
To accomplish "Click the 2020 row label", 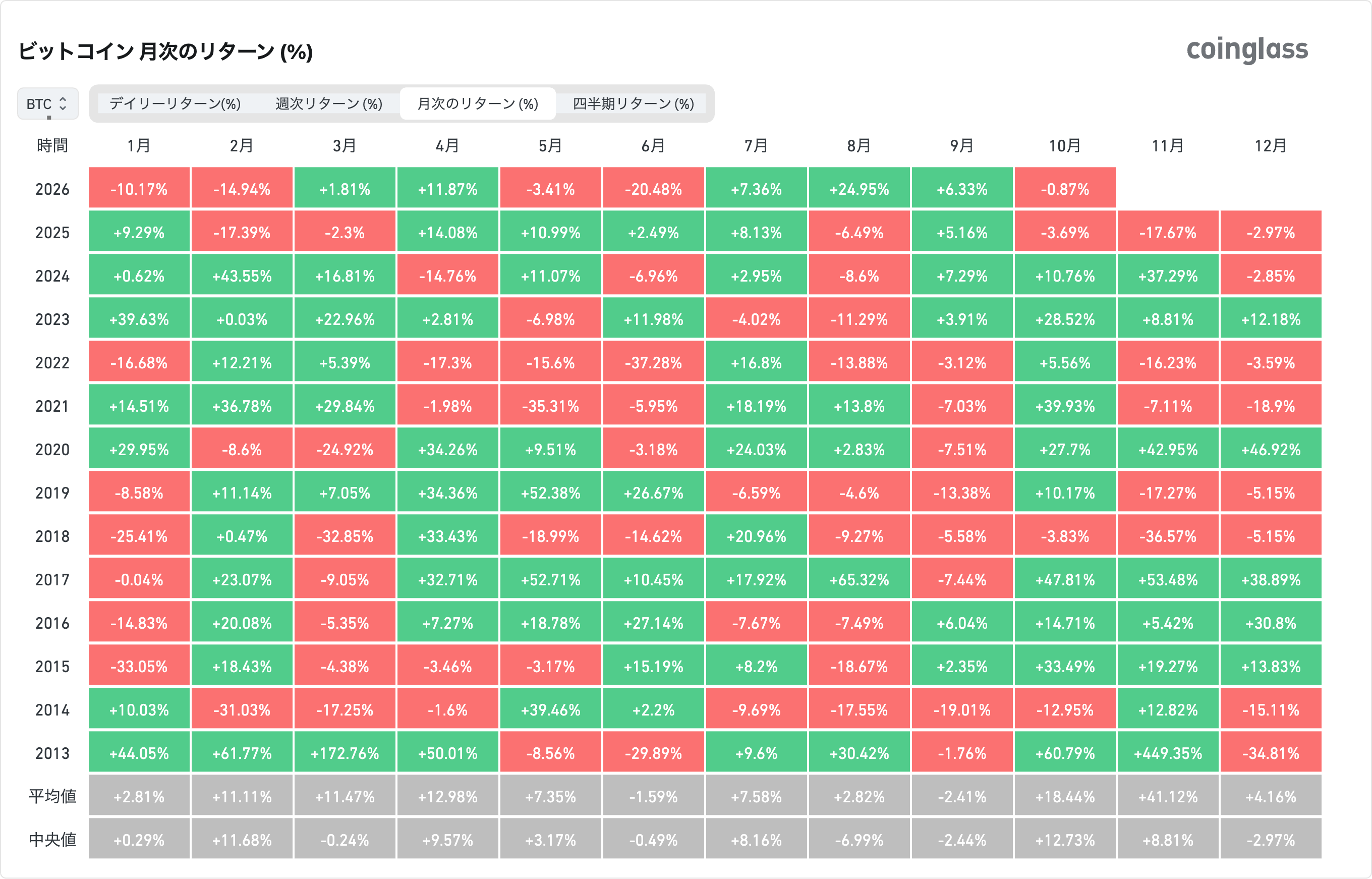I will pos(52,449).
